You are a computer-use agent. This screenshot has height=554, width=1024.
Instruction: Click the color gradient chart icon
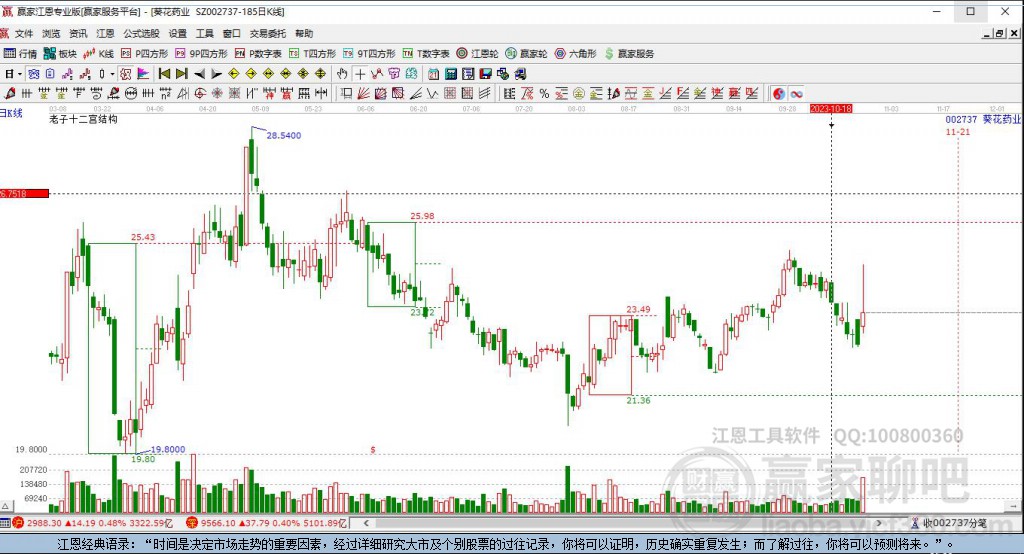pyautogui.click(x=143, y=74)
